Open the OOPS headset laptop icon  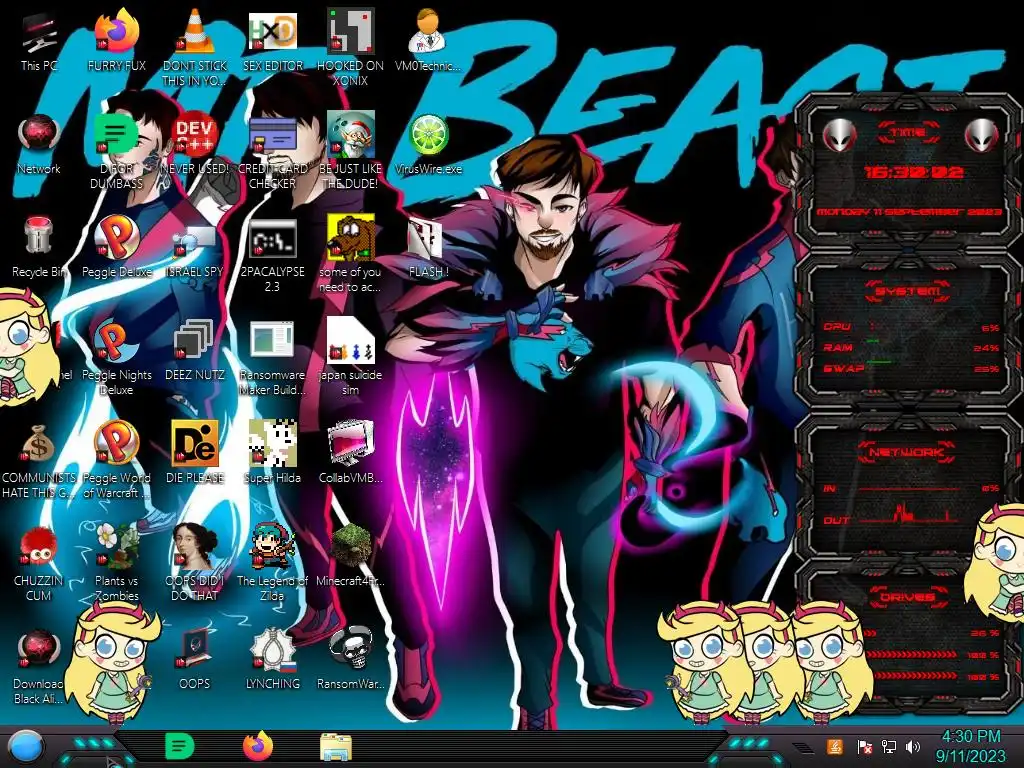click(195, 658)
